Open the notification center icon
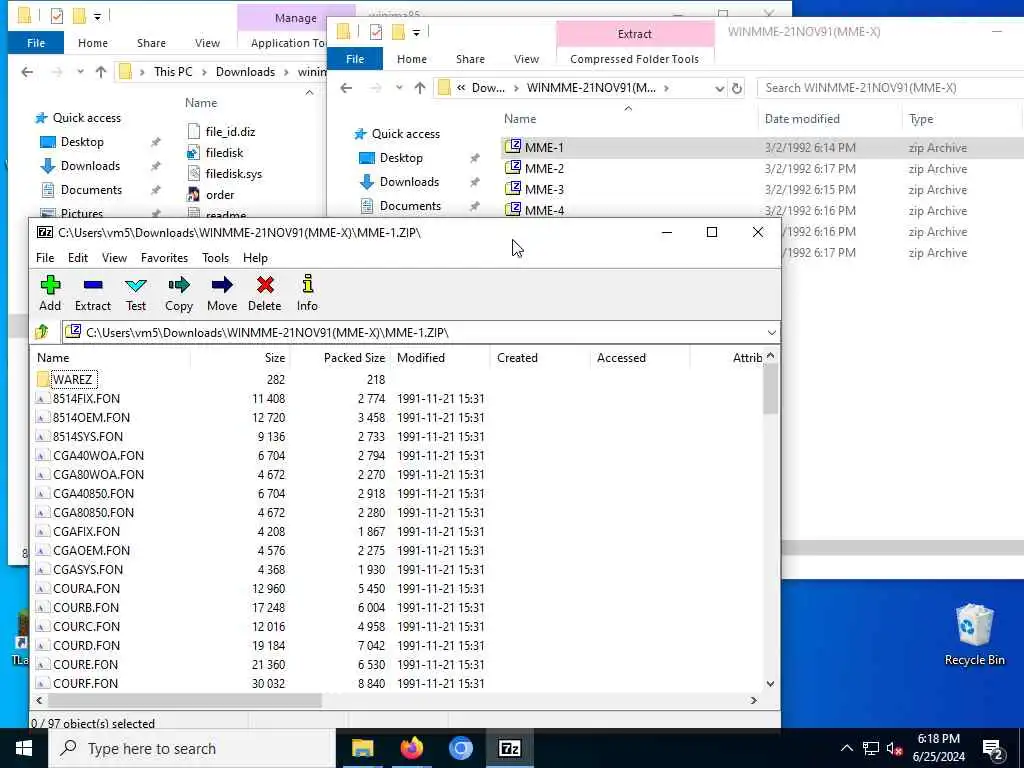The image size is (1024, 768). click(x=993, y=748)
